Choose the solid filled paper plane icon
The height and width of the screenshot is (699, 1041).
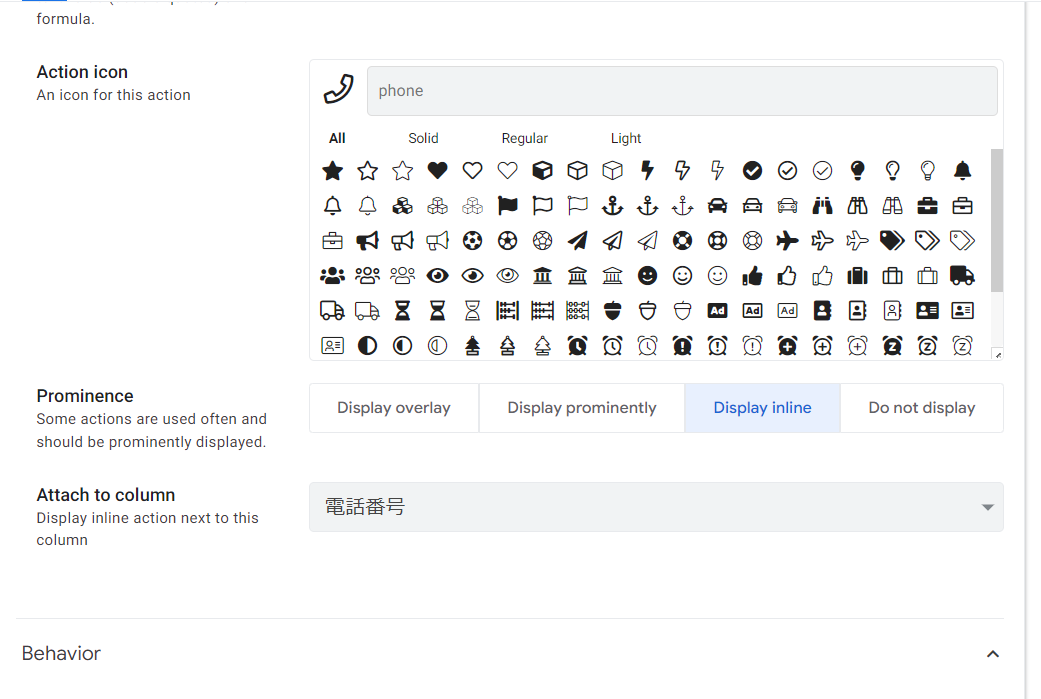pos(578,240)
